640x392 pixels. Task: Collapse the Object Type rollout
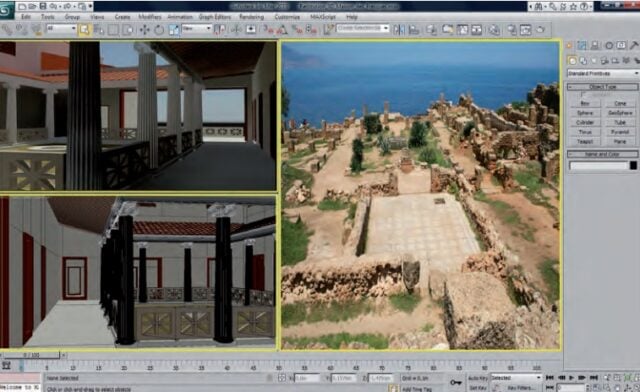(602, 87)
